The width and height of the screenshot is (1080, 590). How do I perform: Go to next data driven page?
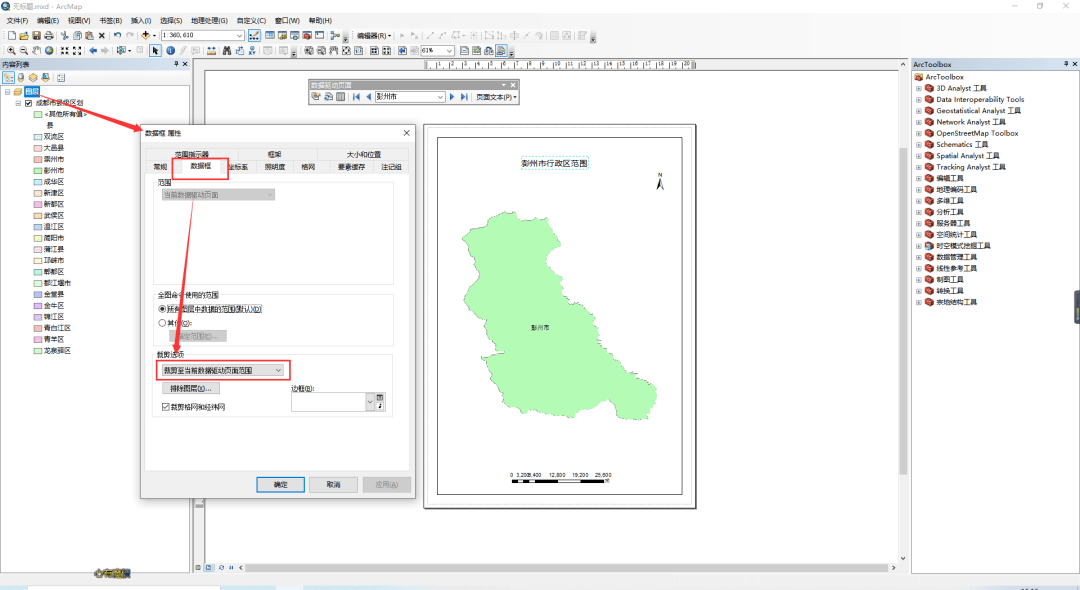coord(452,97)
